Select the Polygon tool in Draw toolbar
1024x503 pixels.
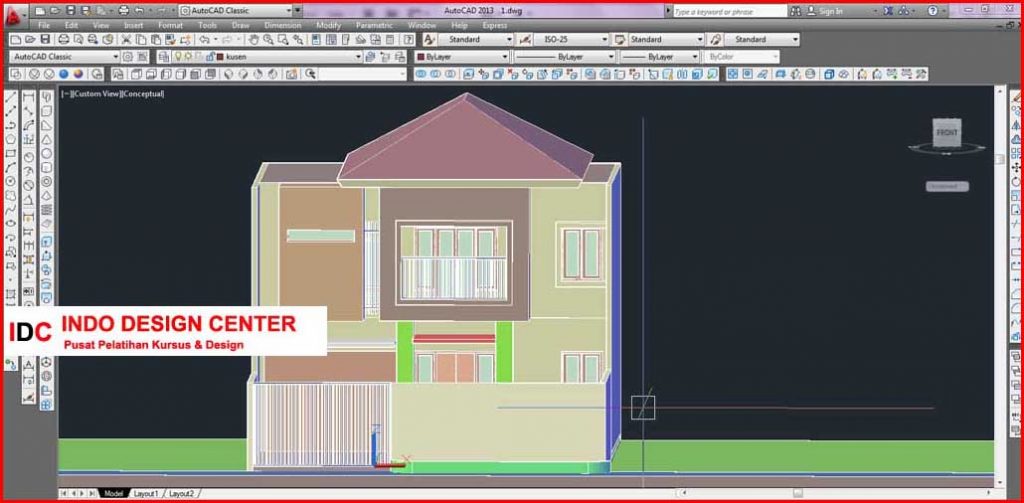pyautogui.click(x=11, y=139)
